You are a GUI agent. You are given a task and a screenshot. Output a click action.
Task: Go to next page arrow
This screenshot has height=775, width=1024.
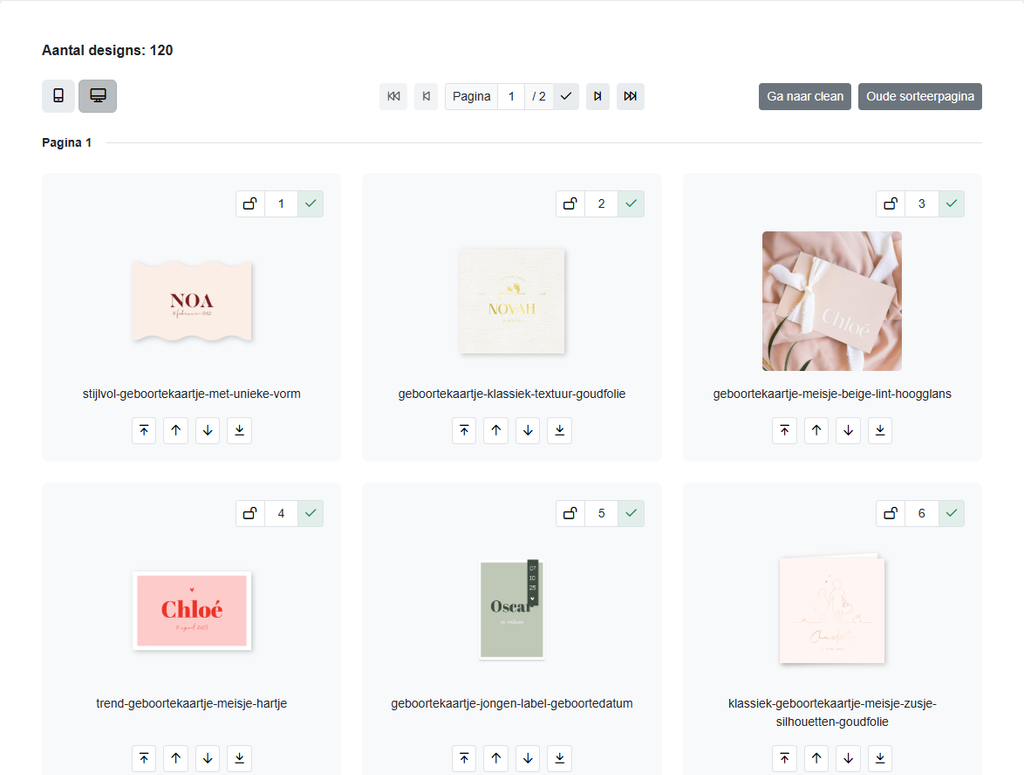coord(598,97)
